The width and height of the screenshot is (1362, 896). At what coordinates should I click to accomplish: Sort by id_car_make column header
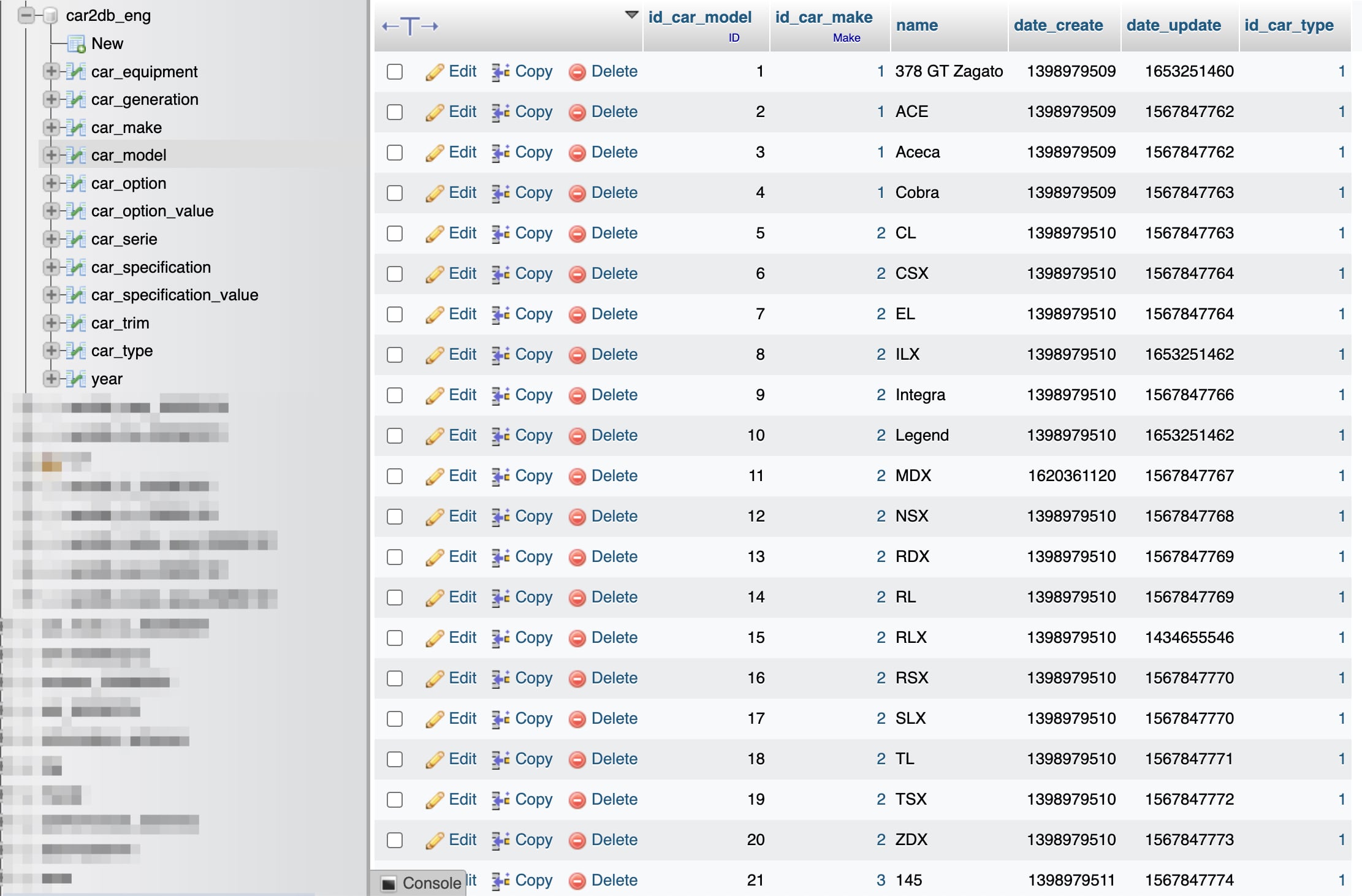824,17
